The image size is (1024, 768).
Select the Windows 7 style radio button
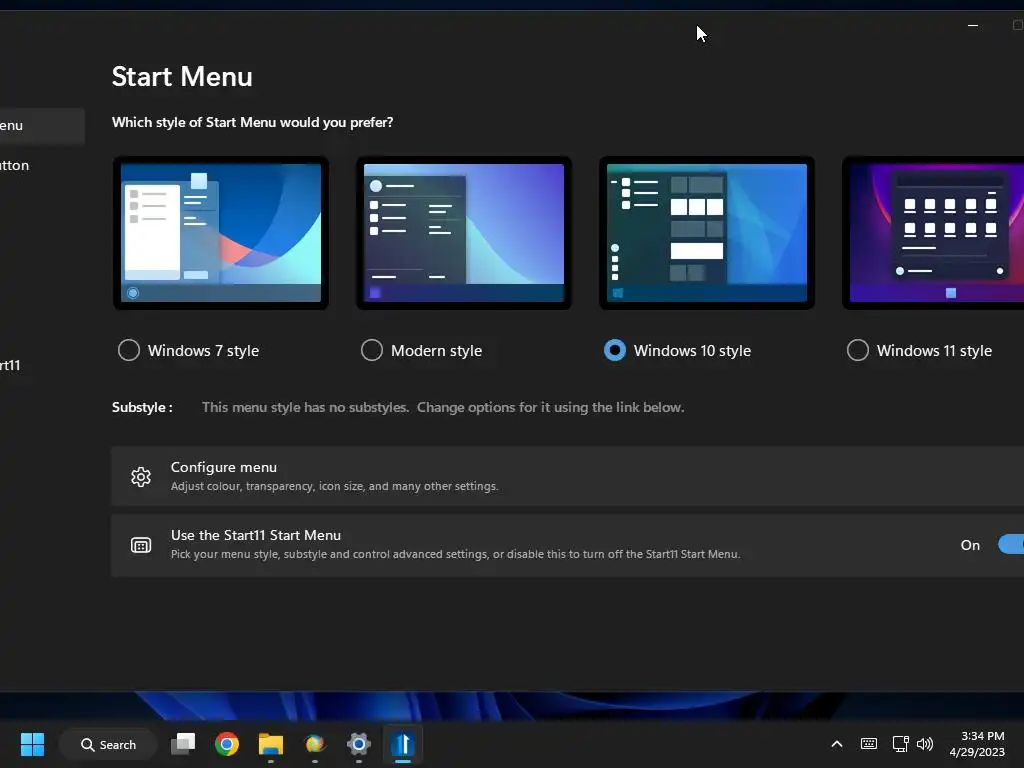click(x=129, y=350)
